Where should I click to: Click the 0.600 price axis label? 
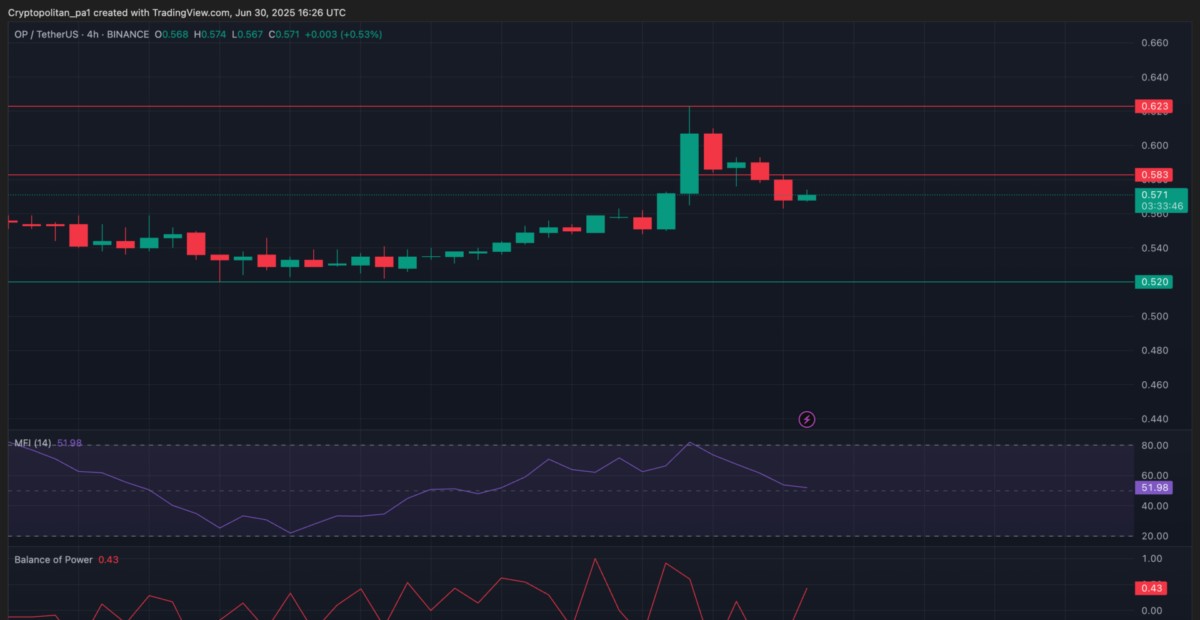pyautogui.click(x=1154, y=146)
